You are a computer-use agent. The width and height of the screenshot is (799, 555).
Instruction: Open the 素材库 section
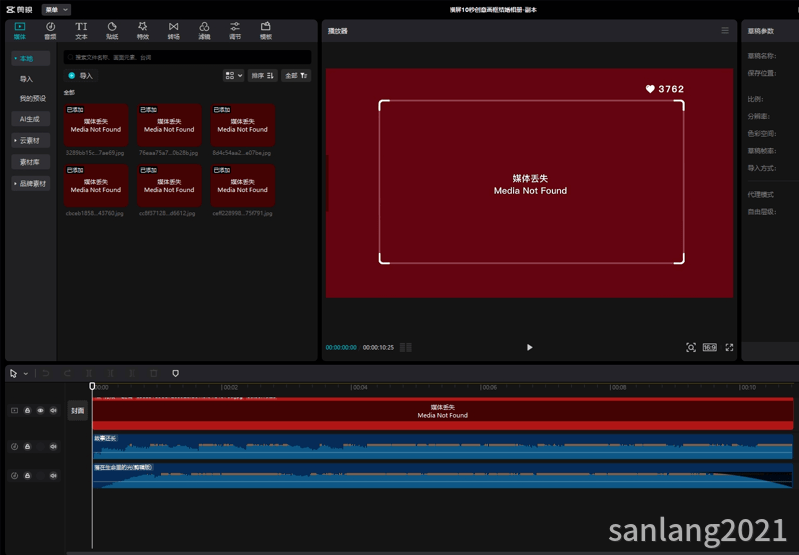point(31,162)
